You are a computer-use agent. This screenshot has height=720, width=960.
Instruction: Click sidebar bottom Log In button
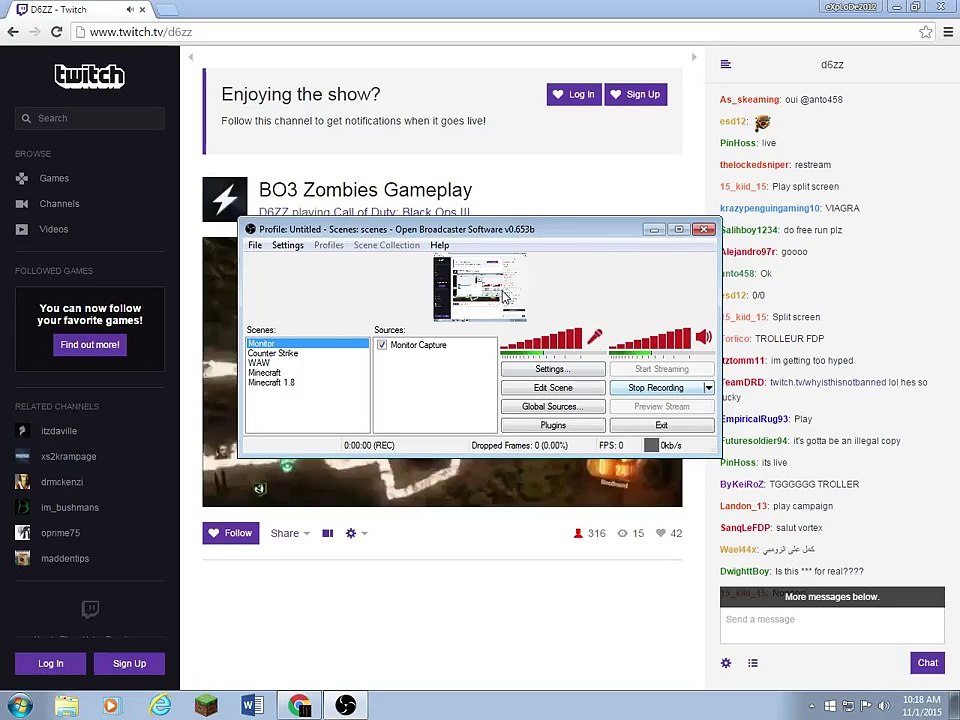pyautogui.click(x=50, y=664)
